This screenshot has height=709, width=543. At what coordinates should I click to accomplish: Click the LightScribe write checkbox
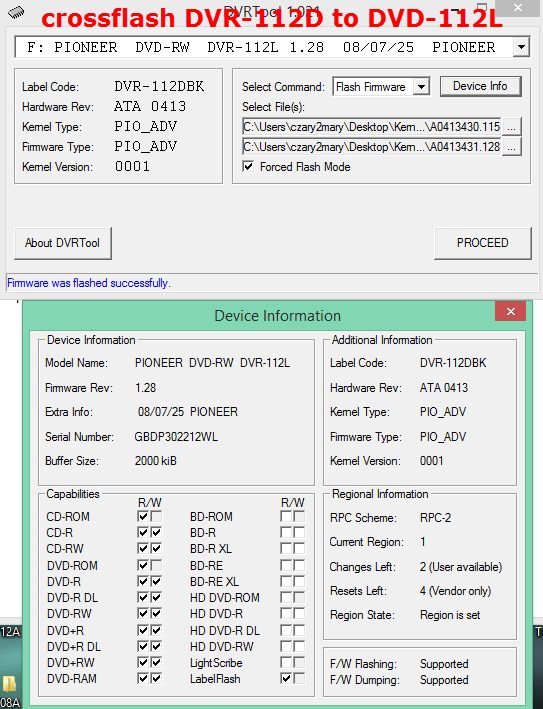tap(299, 662)
